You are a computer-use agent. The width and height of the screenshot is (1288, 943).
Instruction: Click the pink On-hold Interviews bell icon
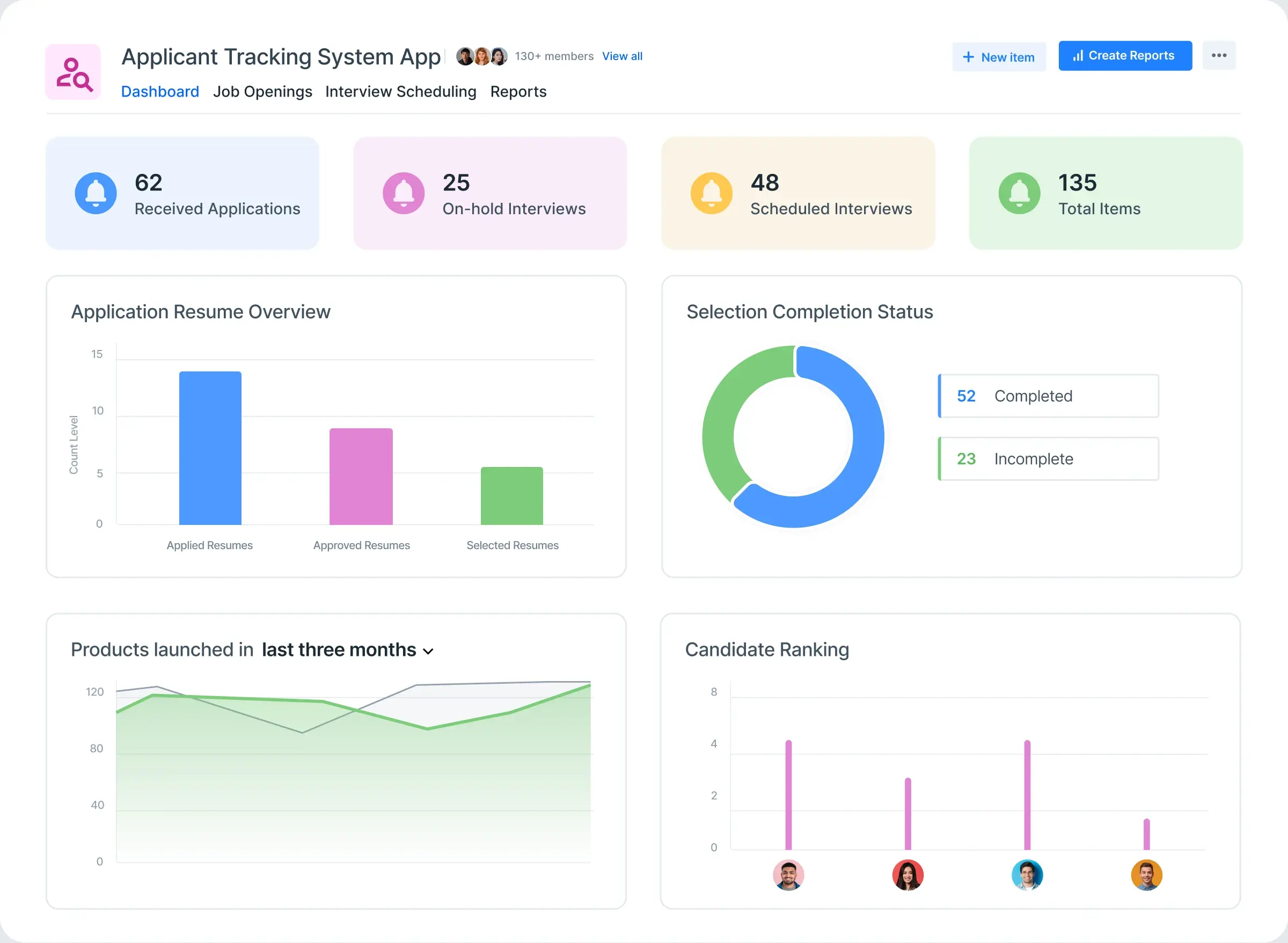[404, 194]
